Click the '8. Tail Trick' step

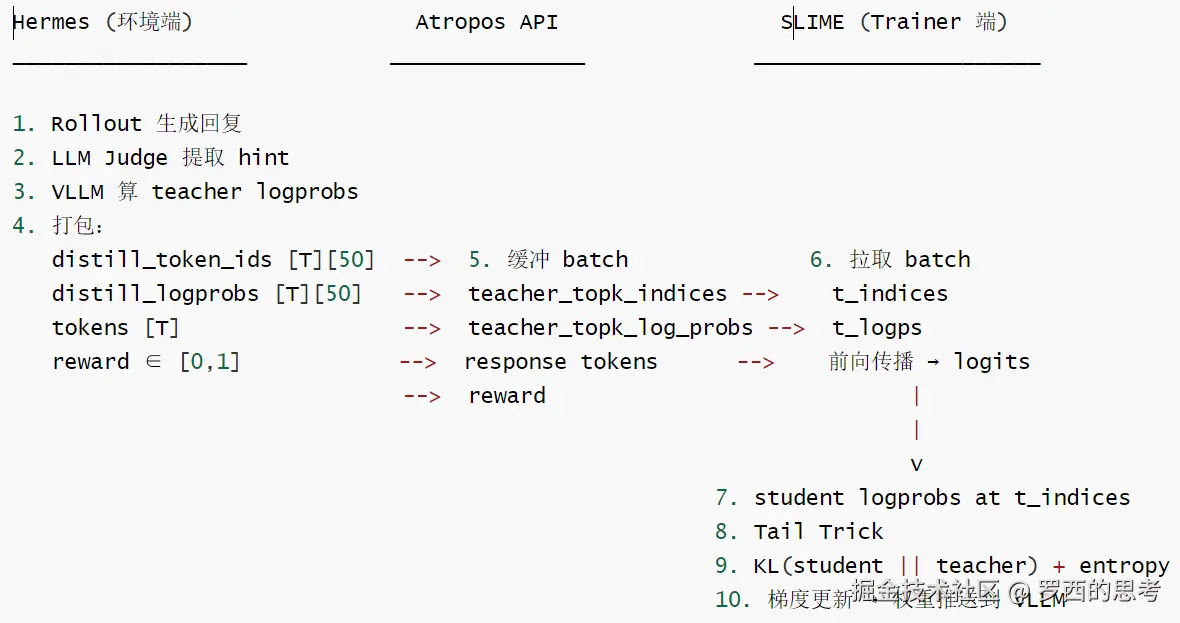click(799, 532)
